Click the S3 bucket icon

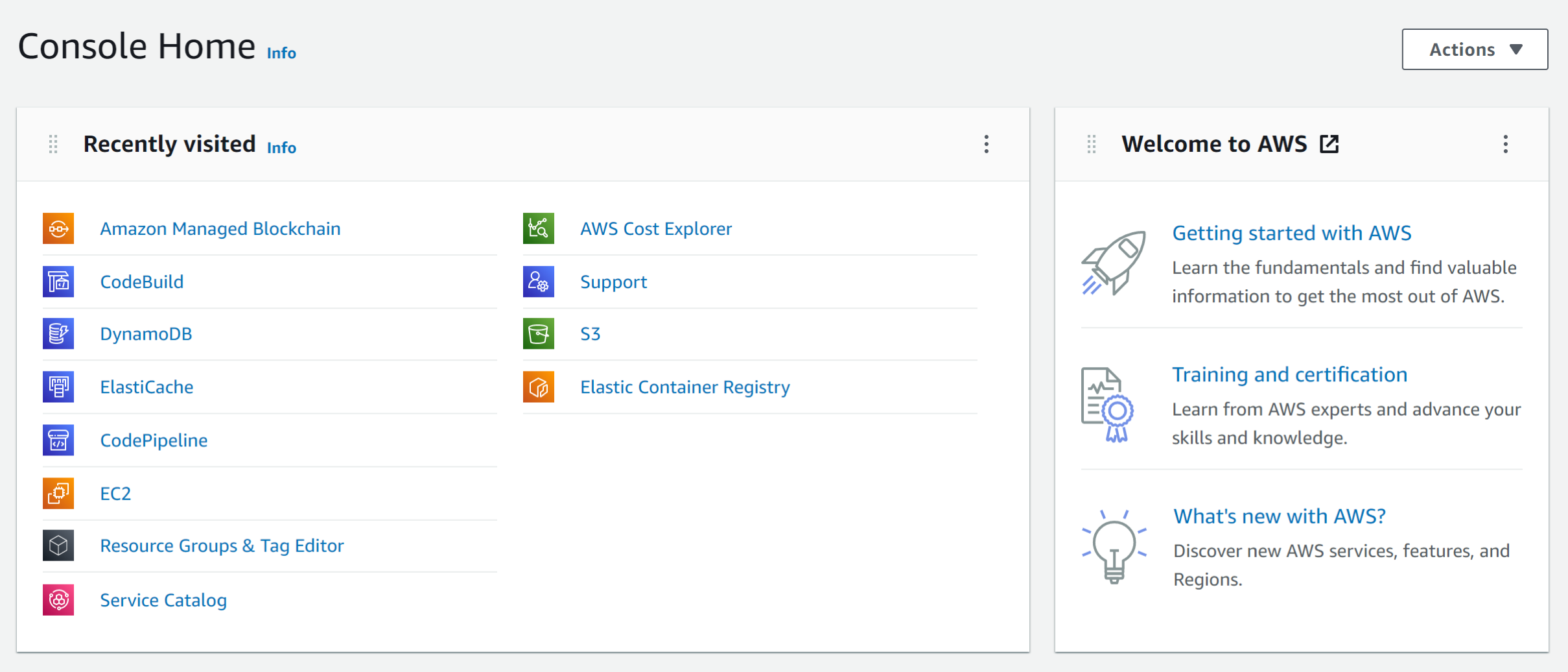tap(539, 333)
